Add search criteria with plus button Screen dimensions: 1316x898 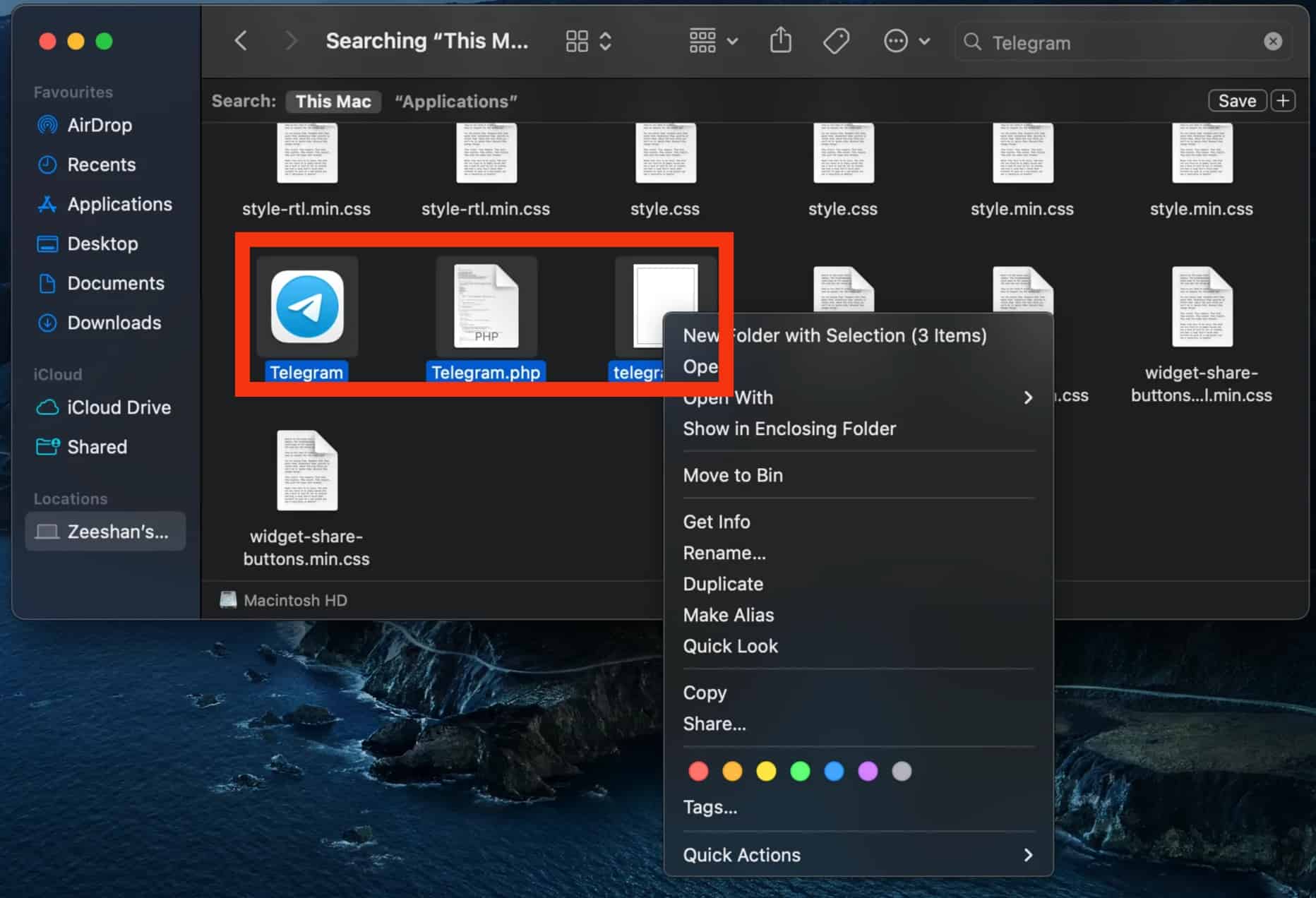(x=1283, y=100)
